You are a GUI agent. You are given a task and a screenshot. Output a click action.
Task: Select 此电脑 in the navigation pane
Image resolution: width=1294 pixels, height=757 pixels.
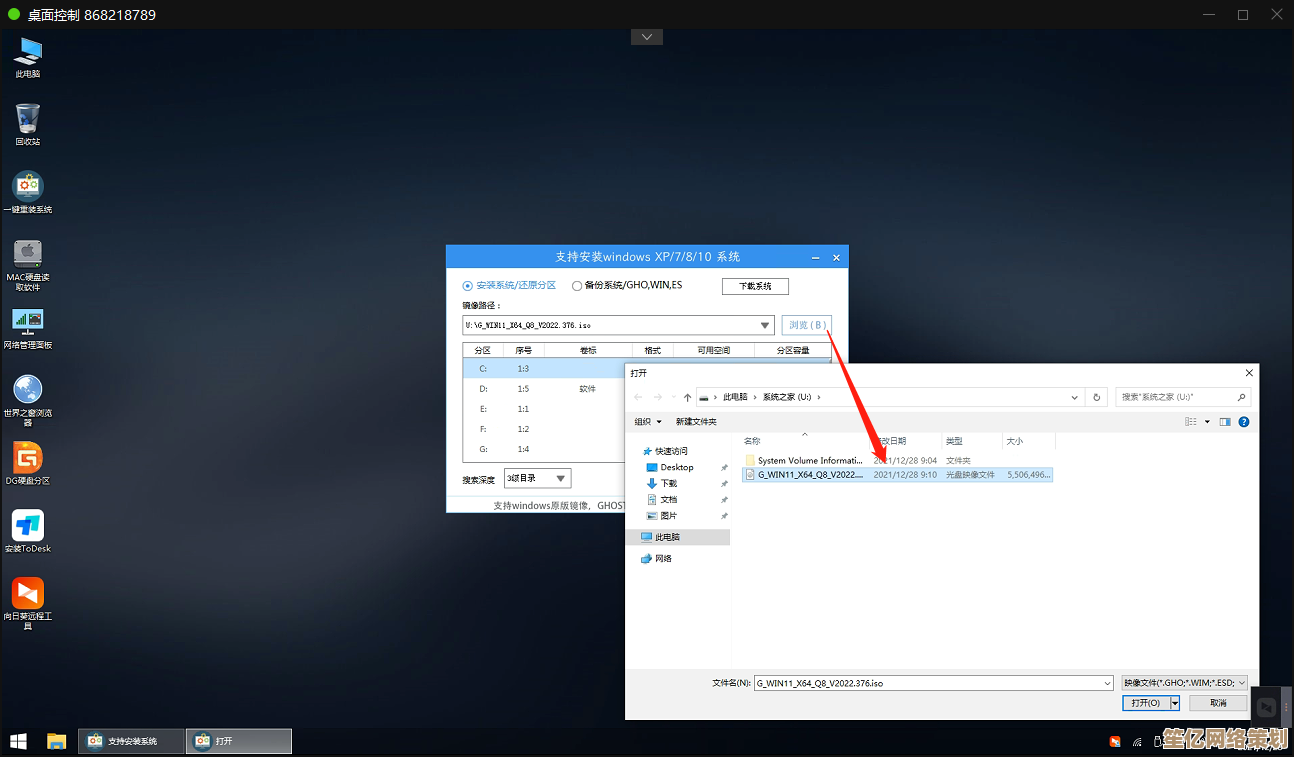668,537
